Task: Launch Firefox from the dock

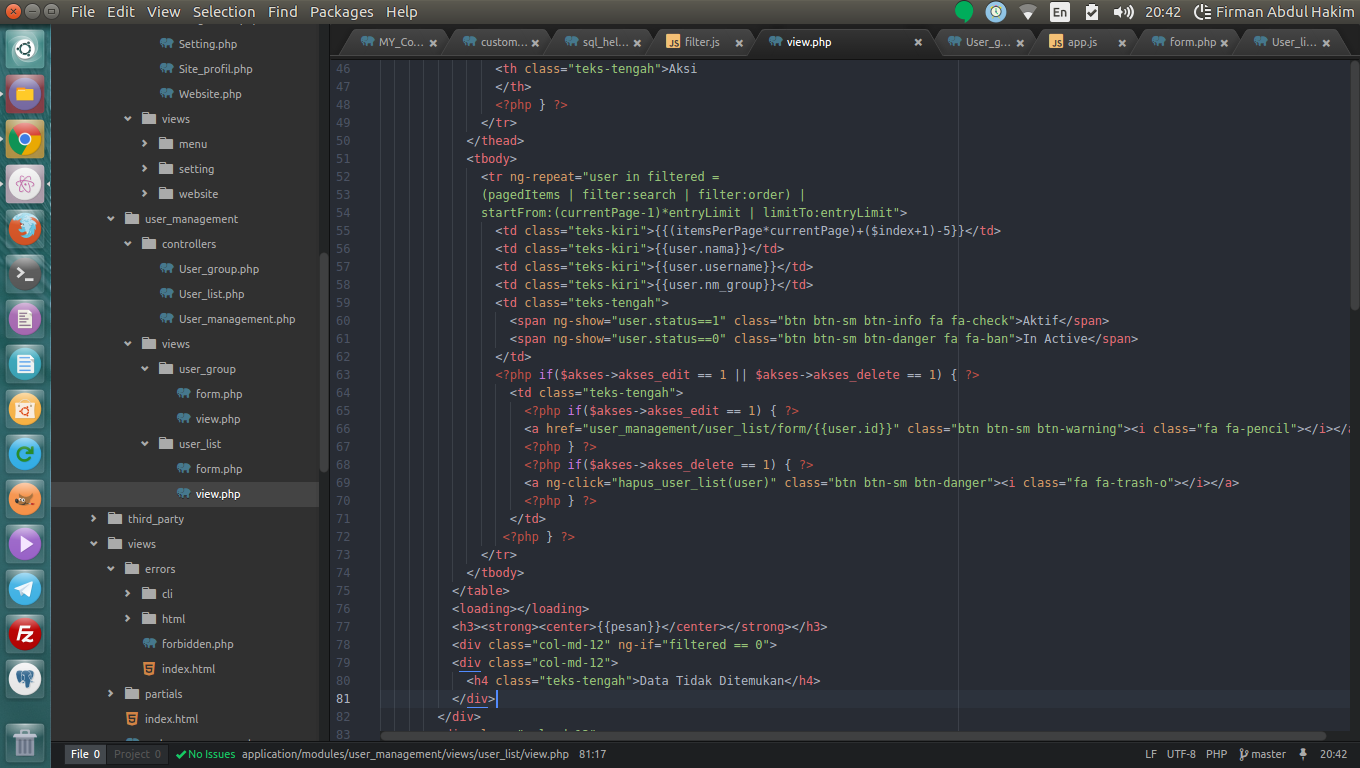Action: tap(25, 229)
